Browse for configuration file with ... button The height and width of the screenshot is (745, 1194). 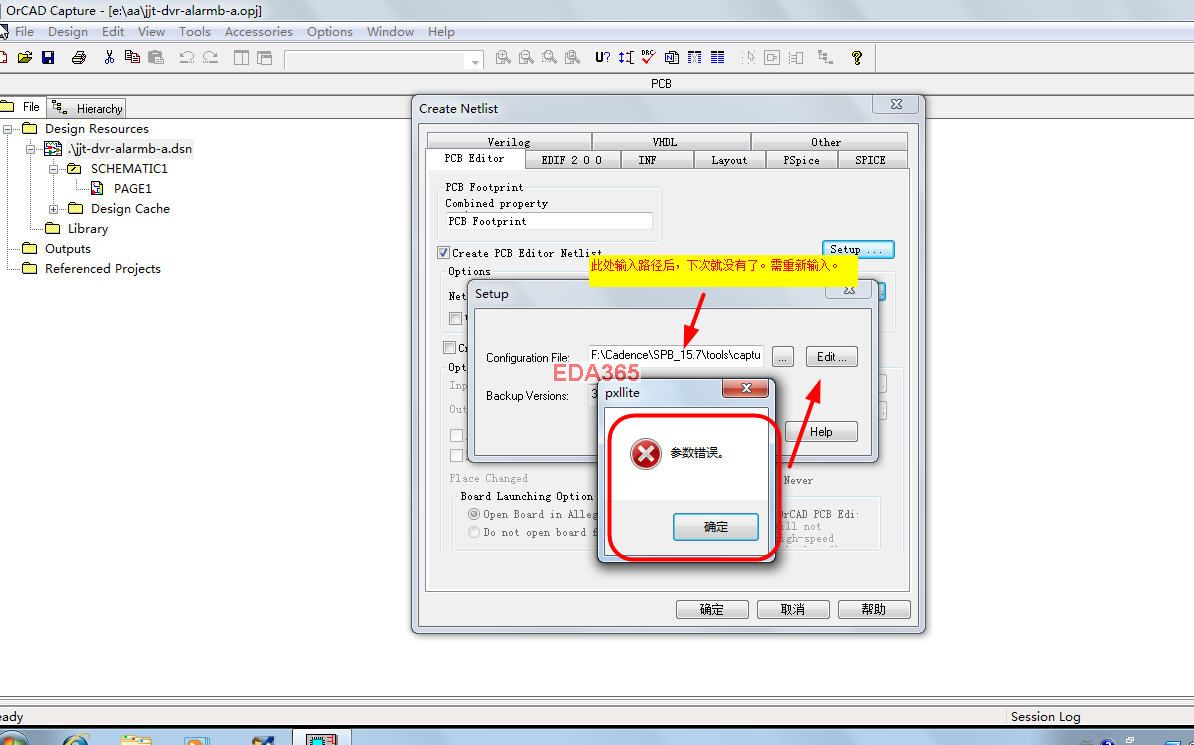[x=783, y=357]
